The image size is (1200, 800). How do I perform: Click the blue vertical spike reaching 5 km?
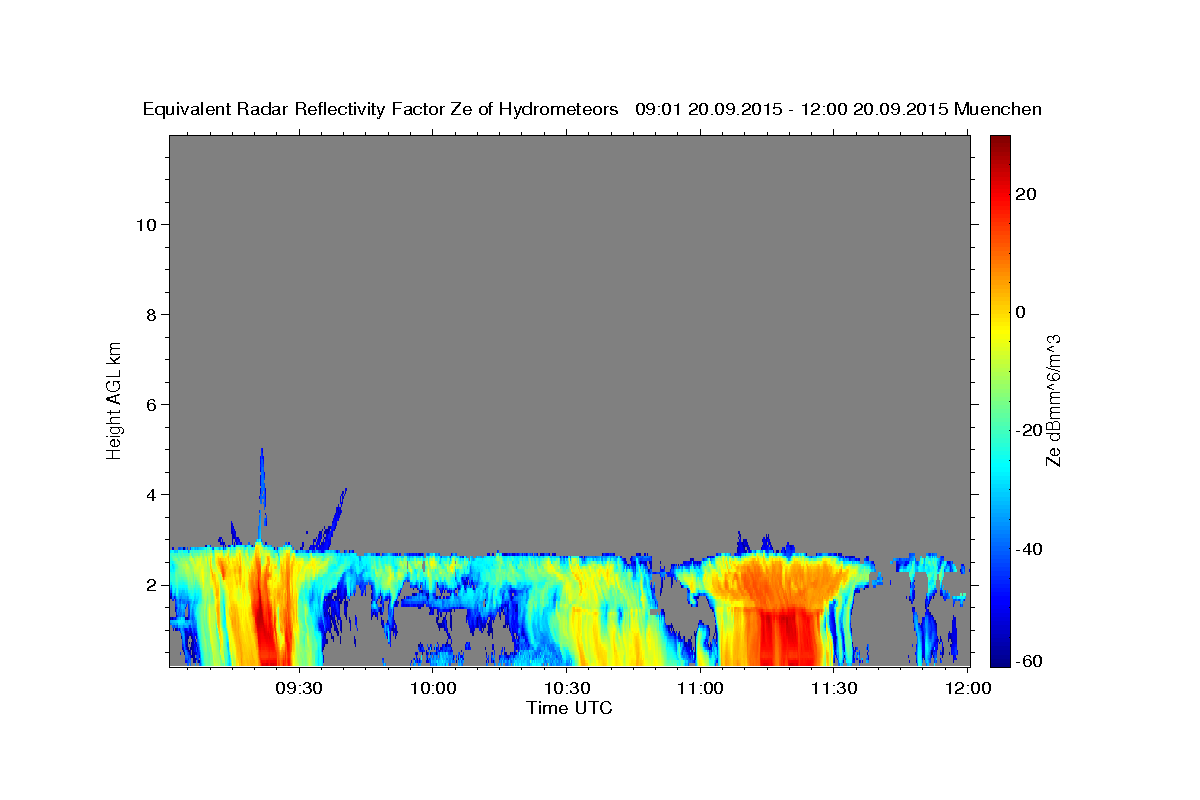click(x=262, y=495)
